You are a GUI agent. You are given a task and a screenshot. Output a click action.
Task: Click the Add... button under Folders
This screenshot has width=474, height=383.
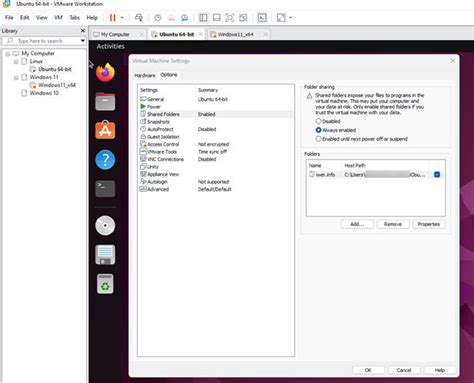tap(357, 224)
